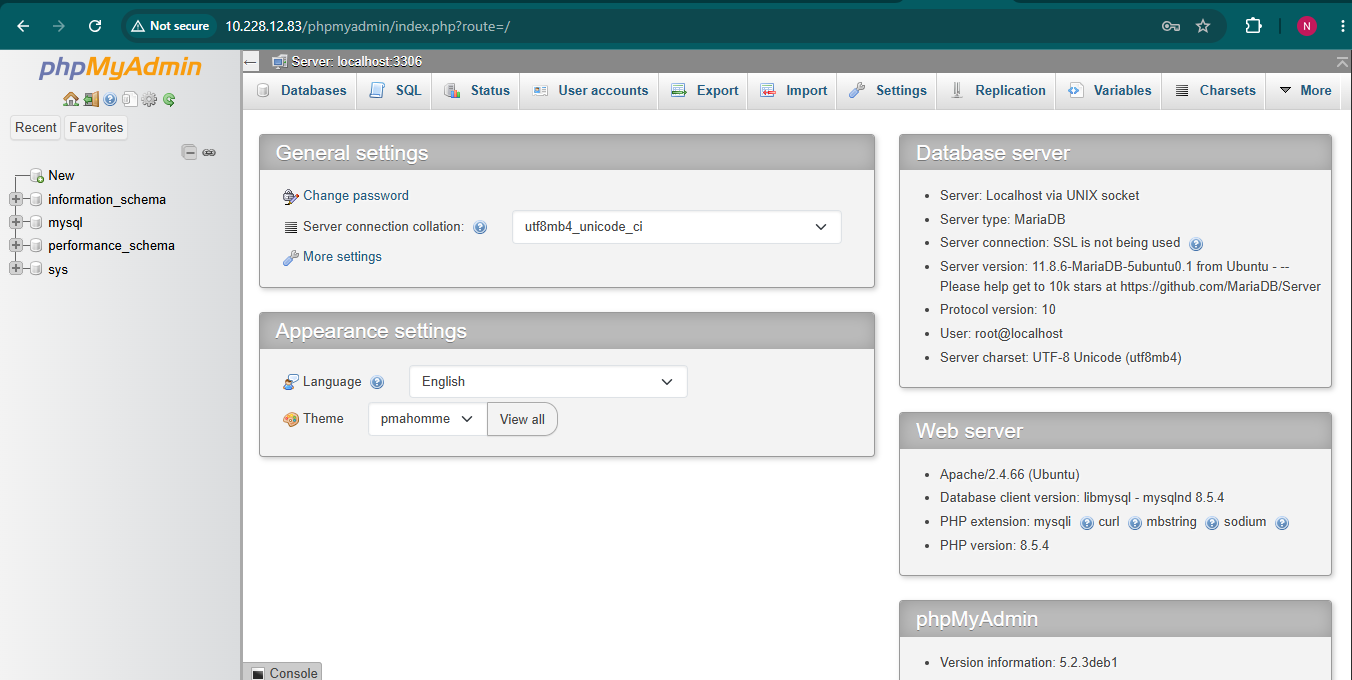This screenshot has height=680, width=1352.
Task: Click the sidebar pages documentation icon
Action: tap(129, 99)
